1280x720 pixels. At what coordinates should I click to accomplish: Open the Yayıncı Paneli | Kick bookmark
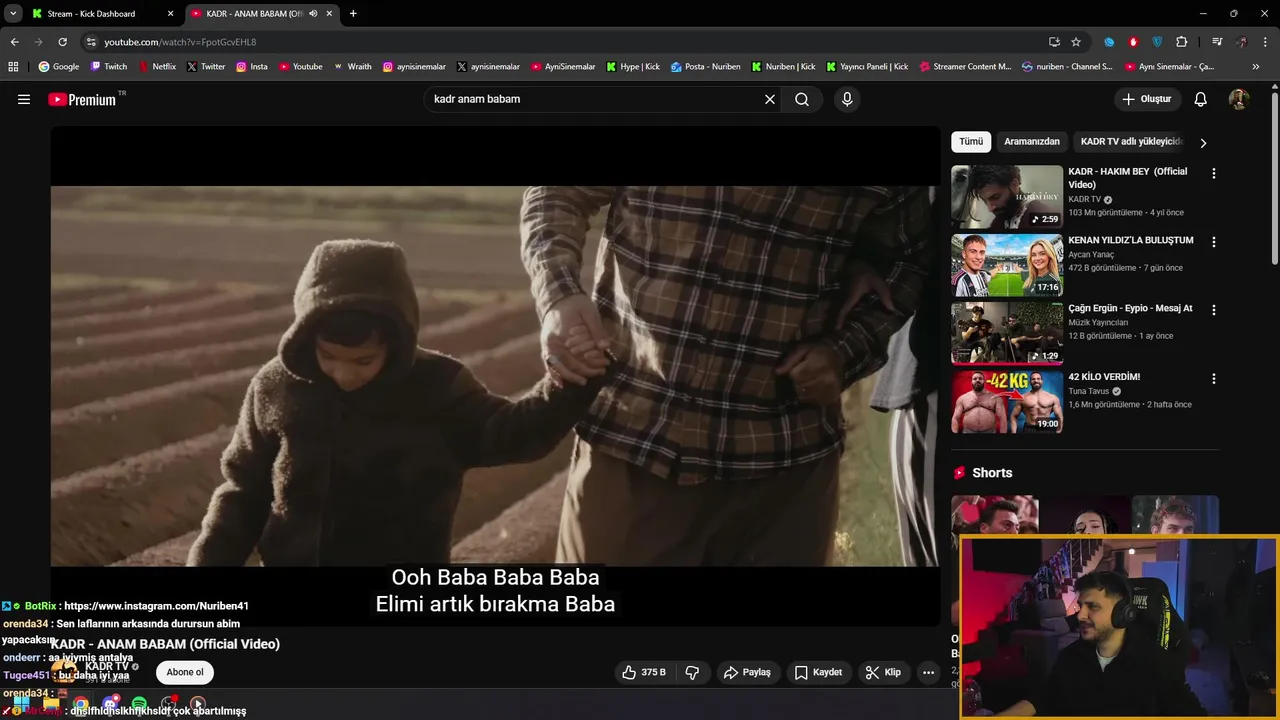pos(867,67)
